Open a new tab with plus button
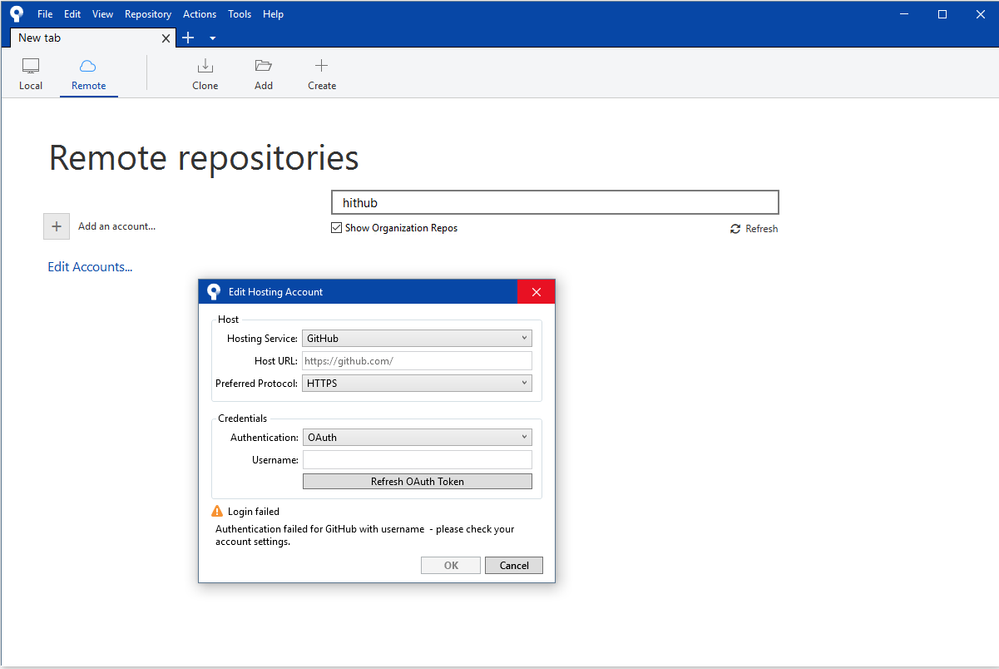 coord(188,37)
